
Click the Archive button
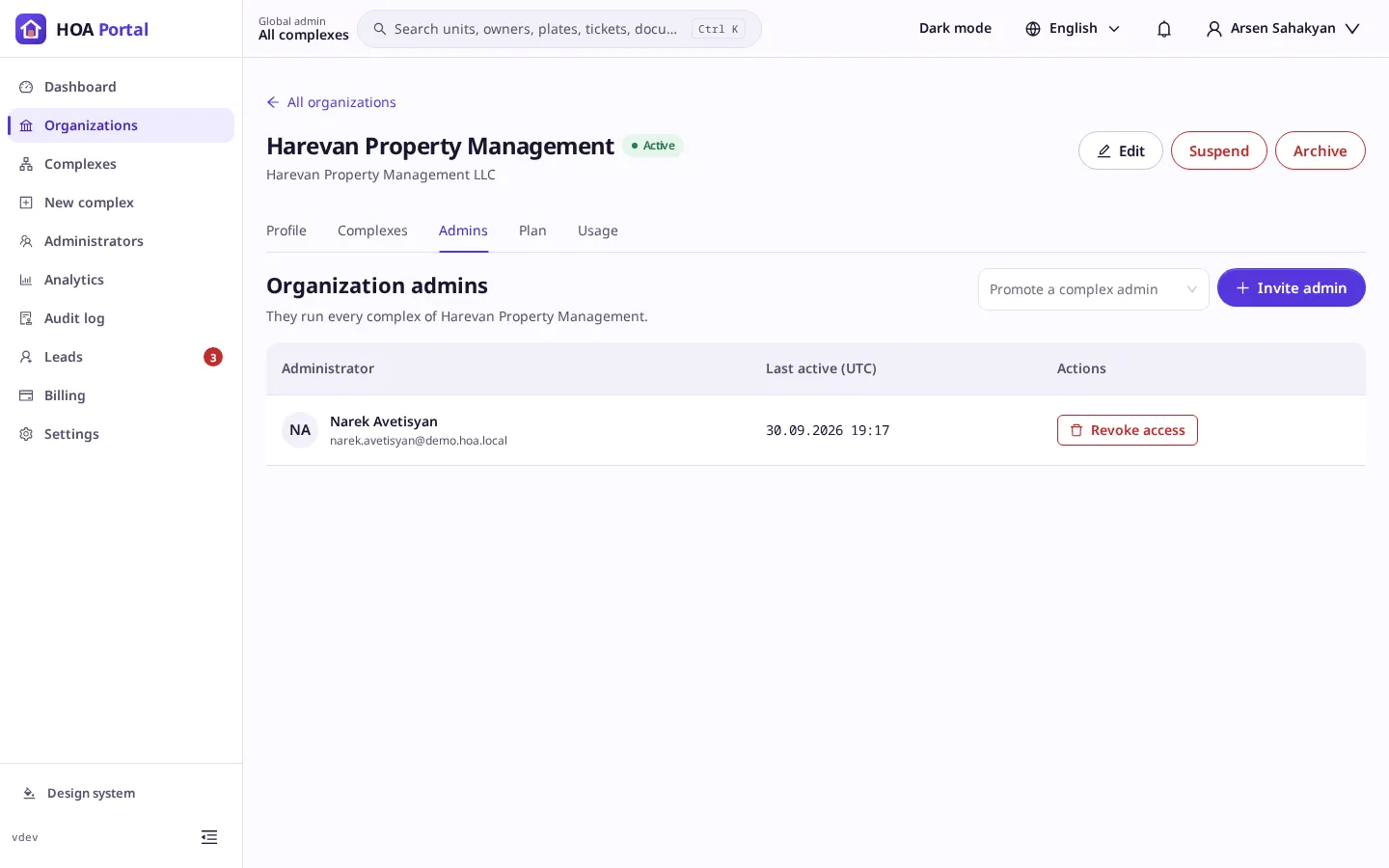click(1320, 150)
